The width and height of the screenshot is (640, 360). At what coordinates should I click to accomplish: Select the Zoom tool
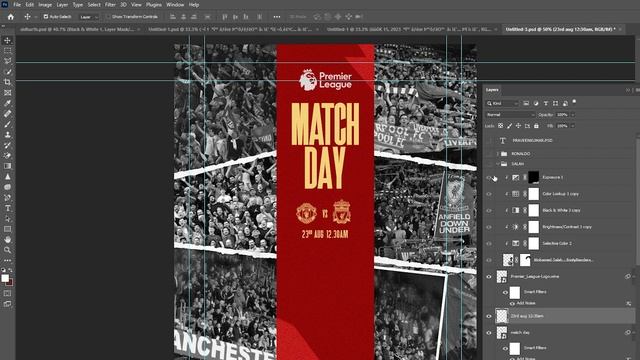pyautogui.click(x=7, y=250)
